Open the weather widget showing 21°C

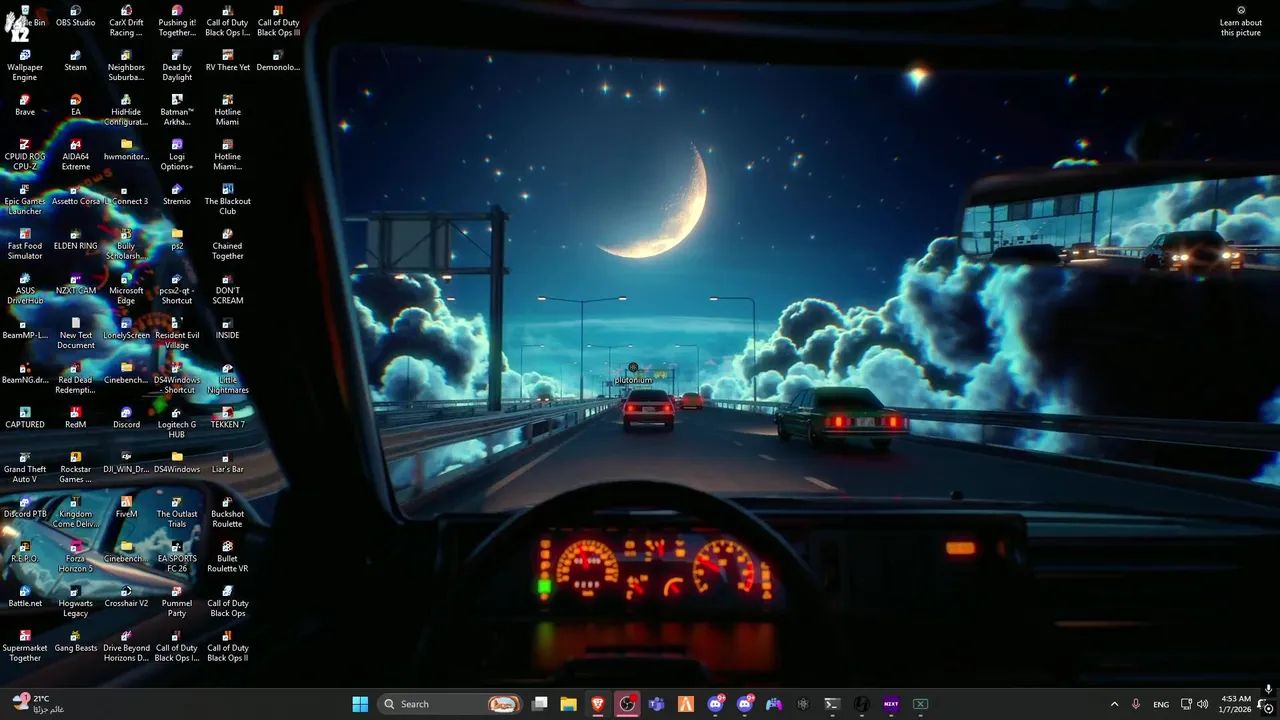tap(38, 704)
